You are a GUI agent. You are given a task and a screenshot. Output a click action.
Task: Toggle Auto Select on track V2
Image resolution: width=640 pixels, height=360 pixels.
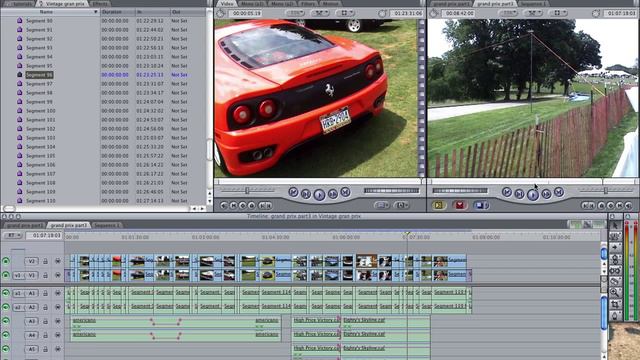(58, 261)
